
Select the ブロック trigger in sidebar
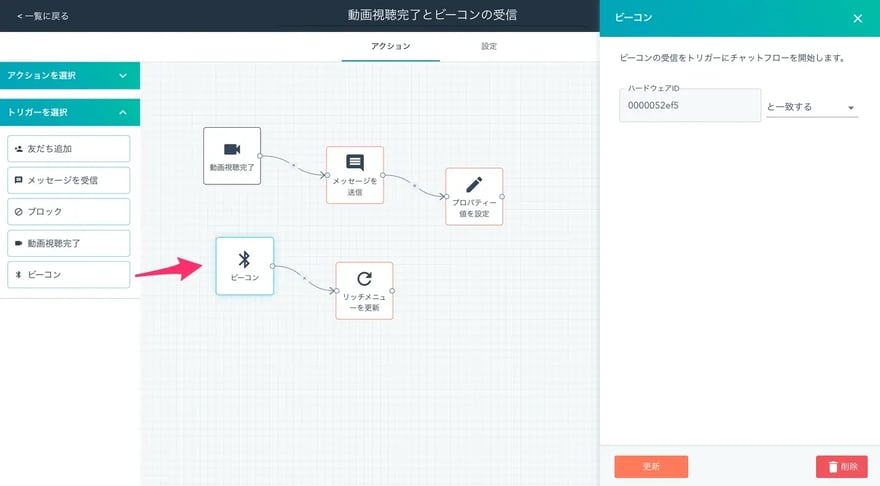[x=69, y=212]
